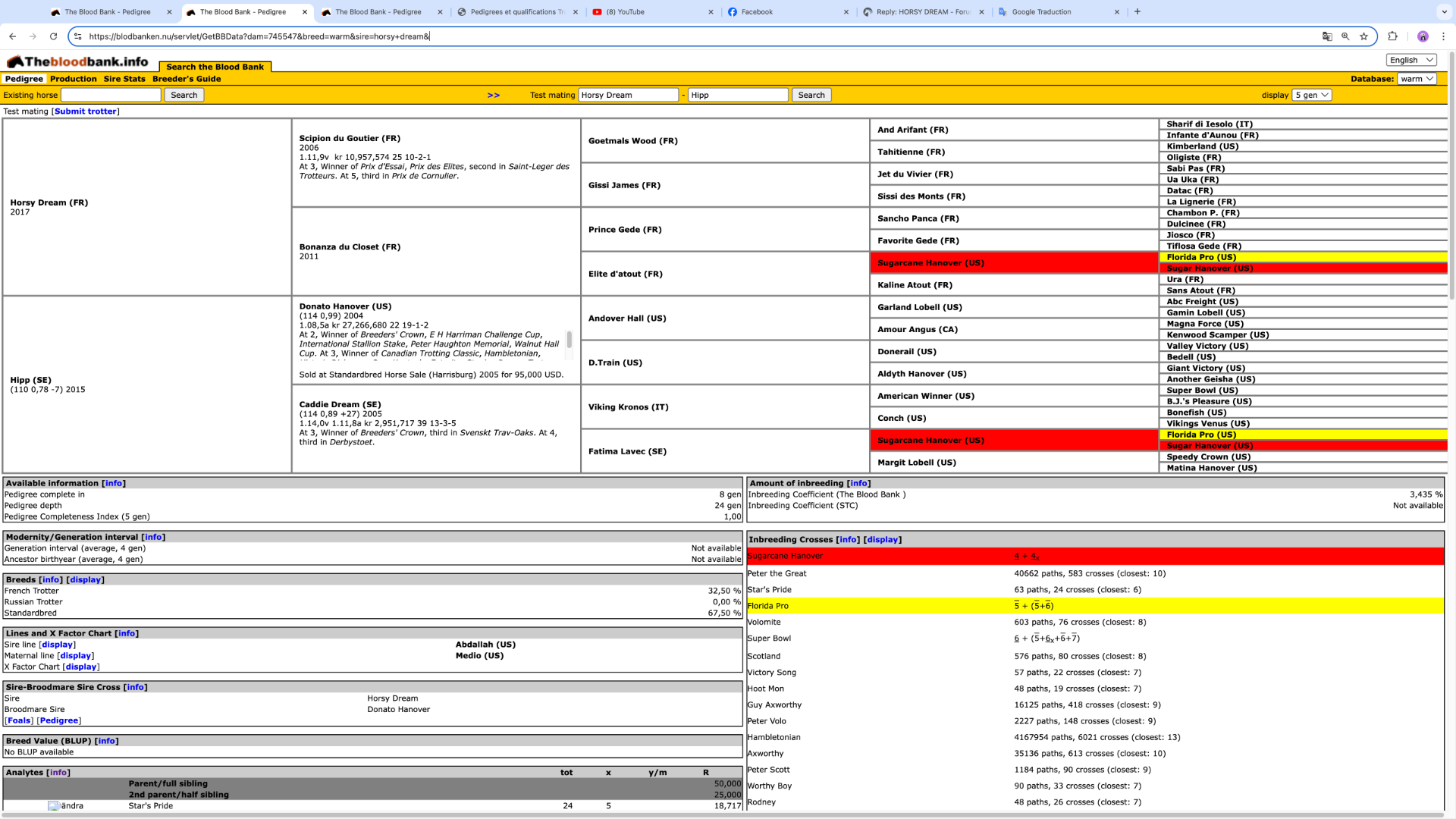
Task: Go back to previous page
Action: coord(12,36)
